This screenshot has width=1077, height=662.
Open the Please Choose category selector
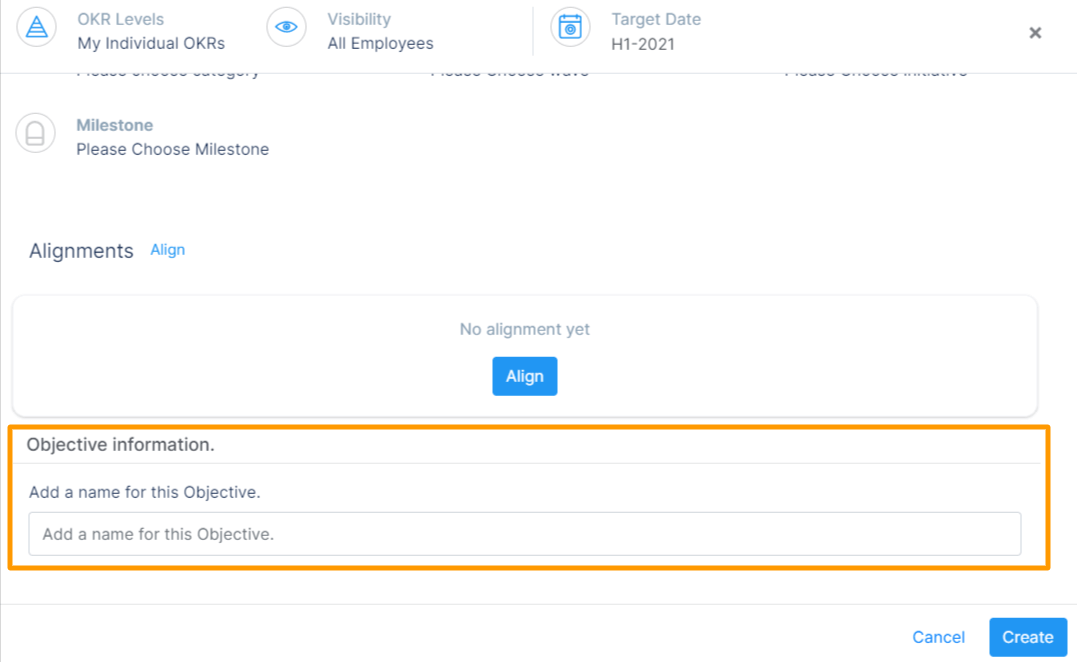pos(167,70)
